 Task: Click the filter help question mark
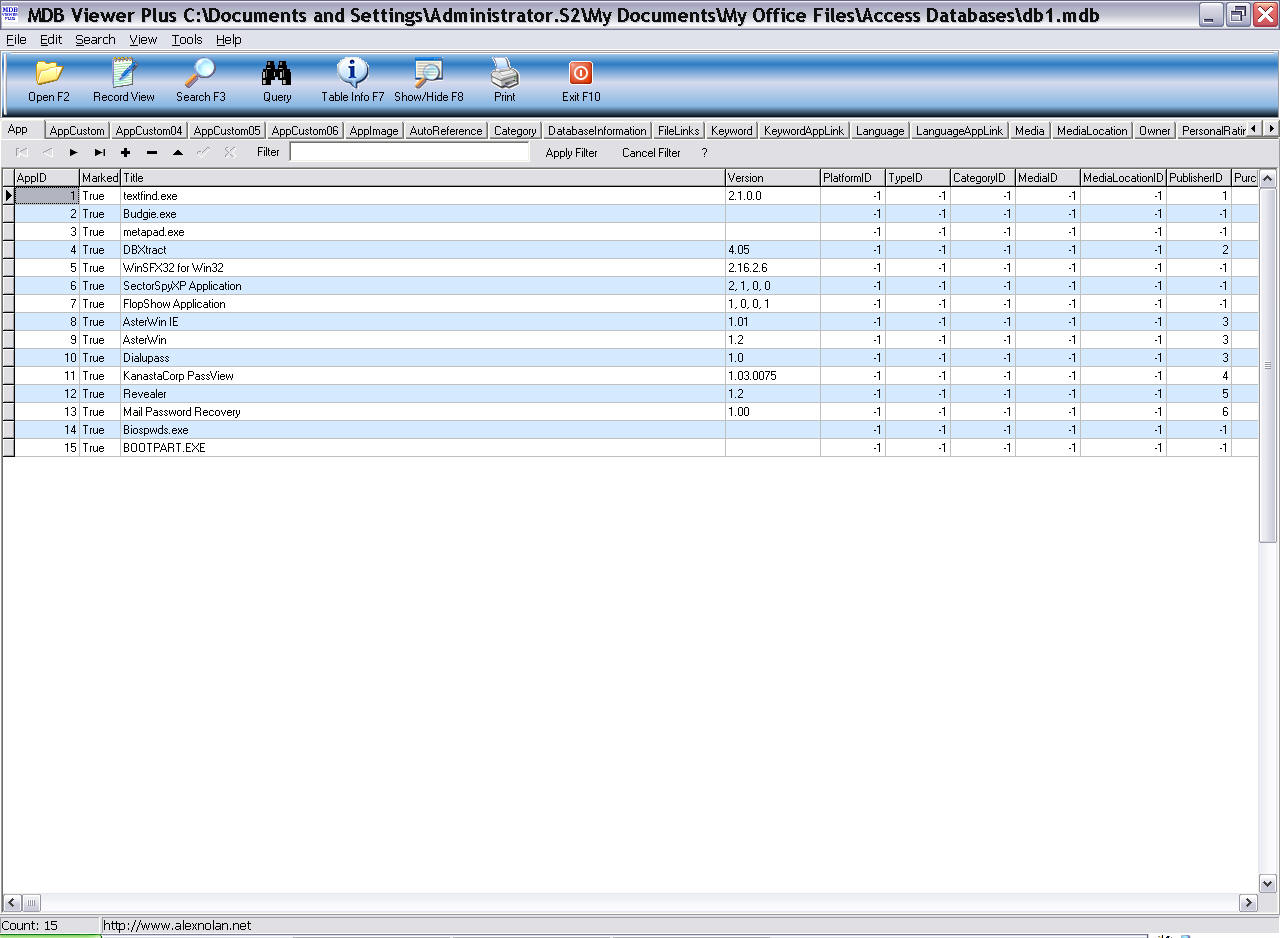[x=704, y=153]
